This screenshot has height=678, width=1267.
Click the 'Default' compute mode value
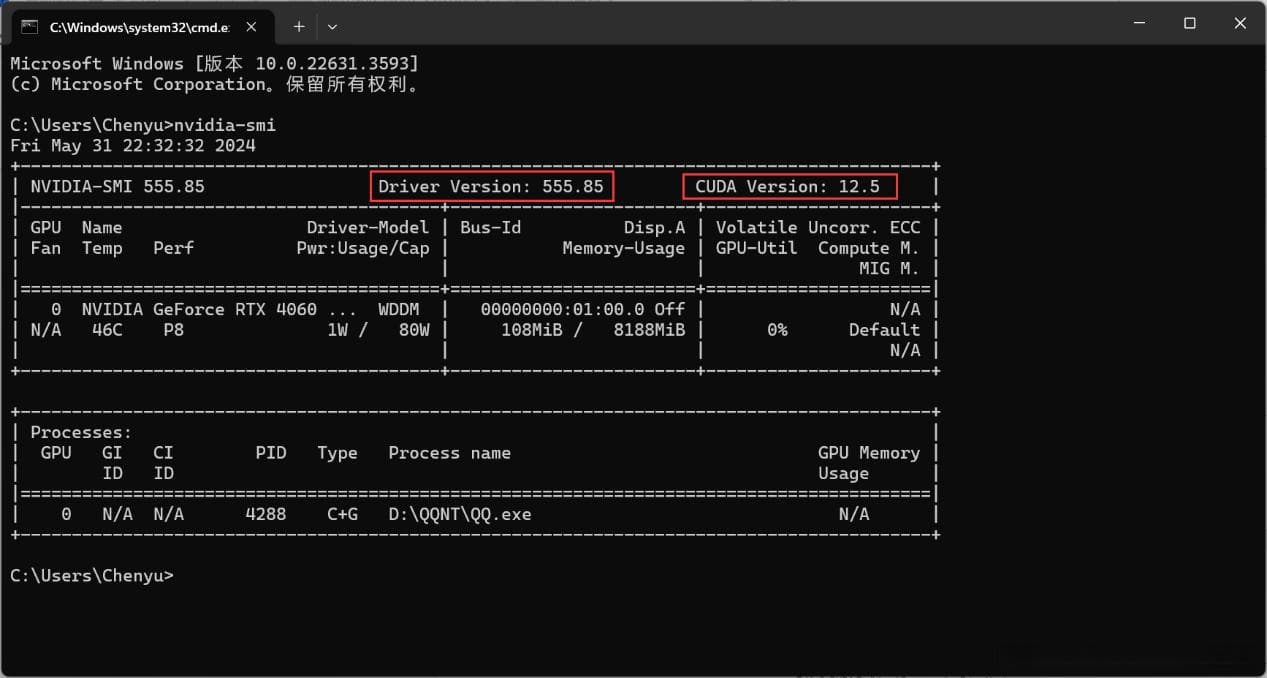pyautogui.click(x=884, y=330)
